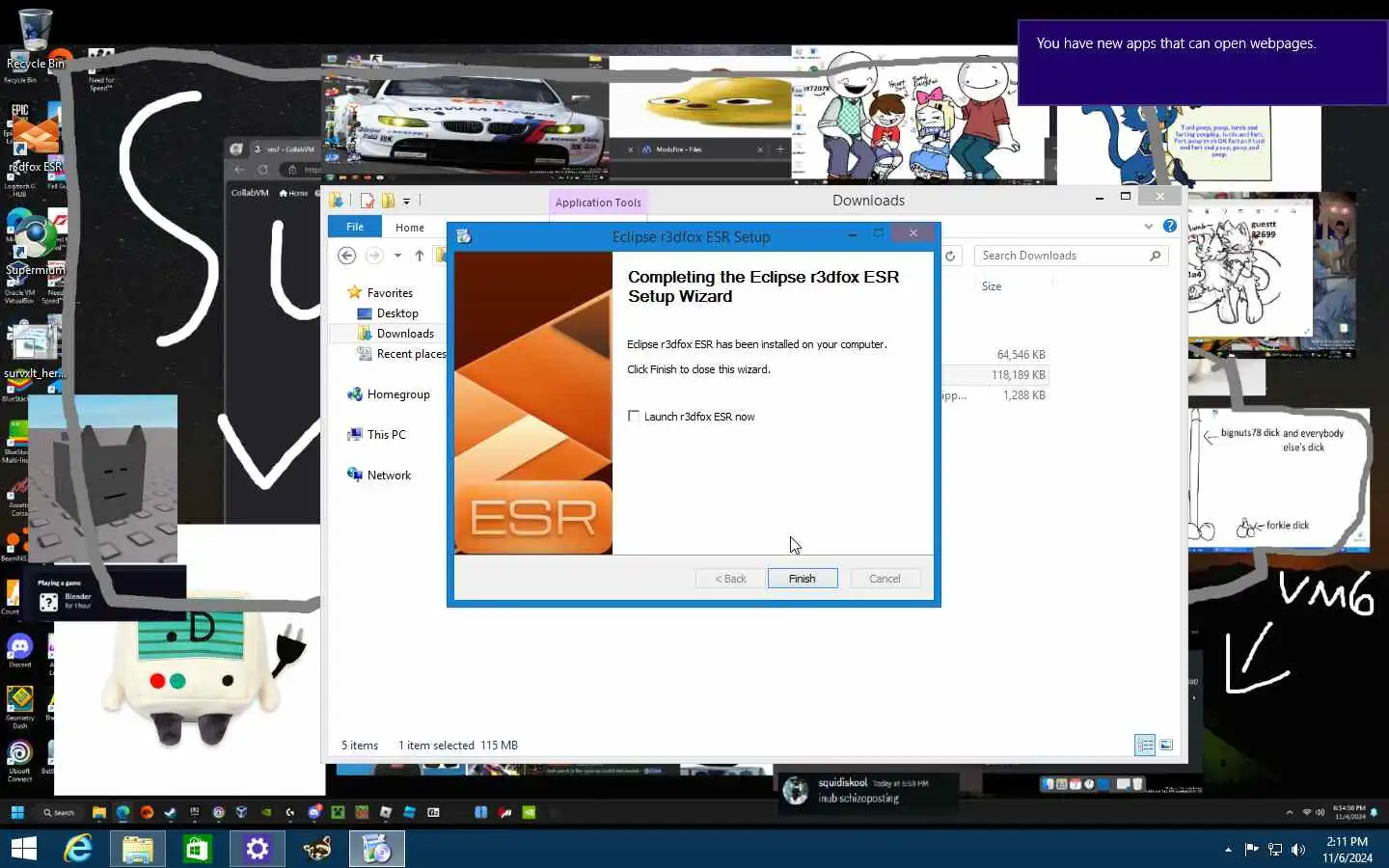Open the File tab in Explorer
This screenshot has width=1389, height=868.
tap(355, 227)
